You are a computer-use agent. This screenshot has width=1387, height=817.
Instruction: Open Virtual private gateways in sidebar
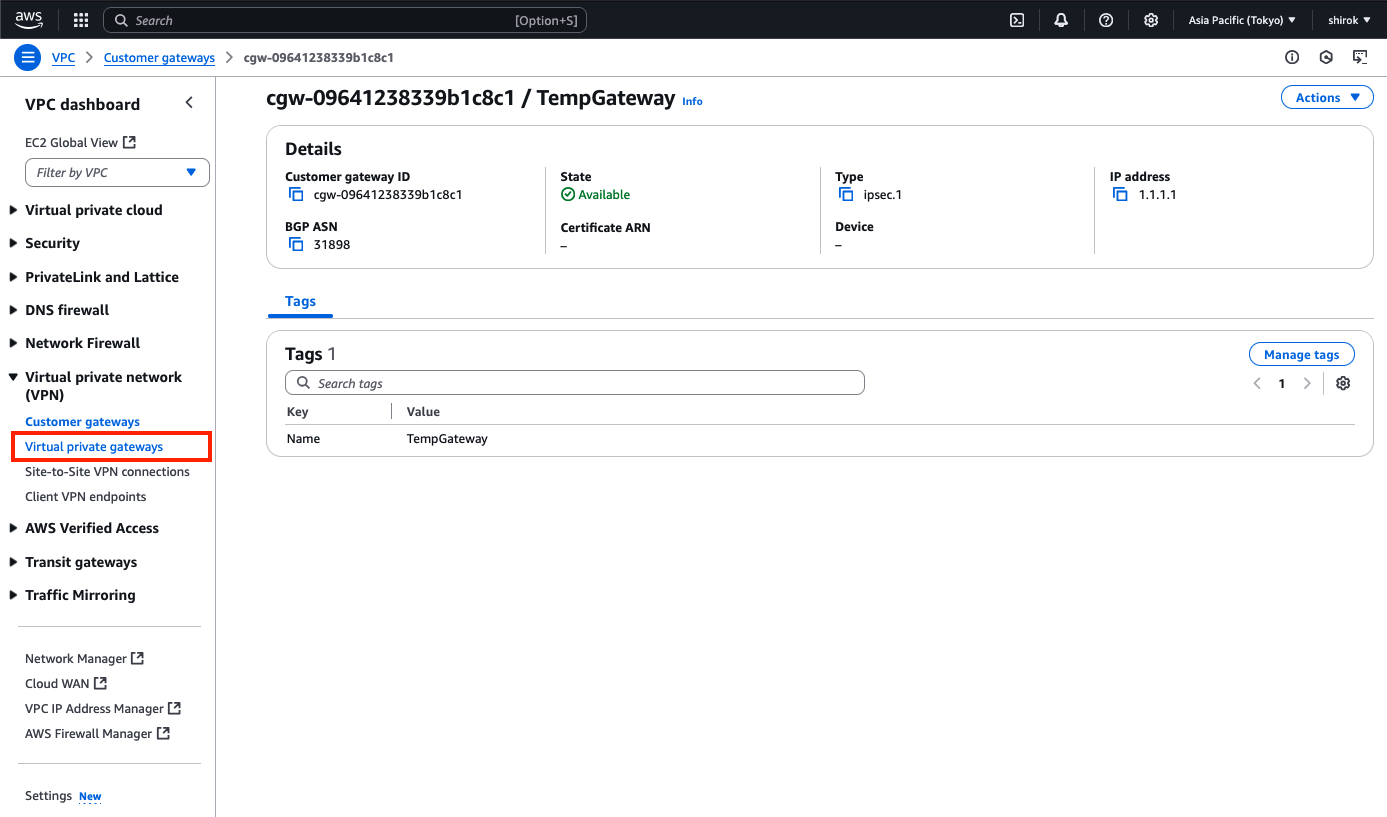[94, 447]
